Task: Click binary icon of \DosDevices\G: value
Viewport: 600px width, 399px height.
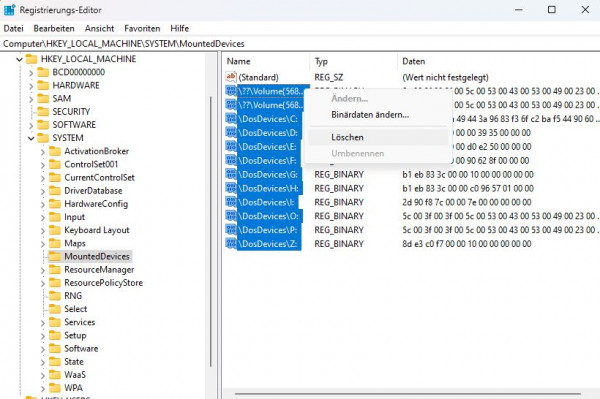Action: pyautogui.click(x=231, y=174)
